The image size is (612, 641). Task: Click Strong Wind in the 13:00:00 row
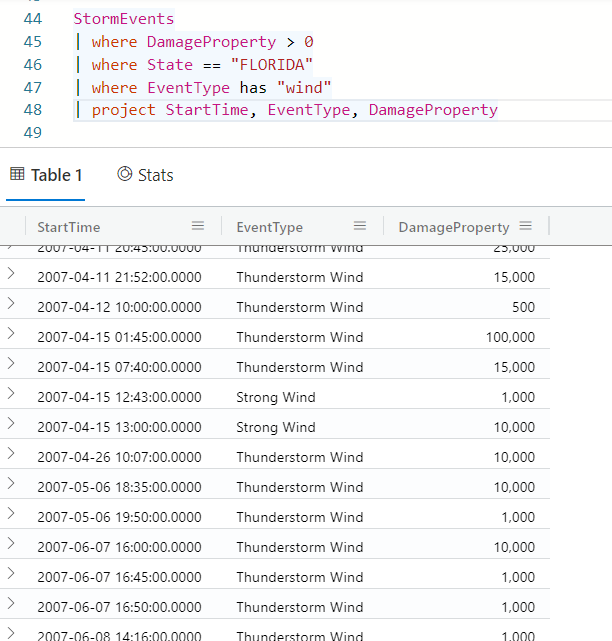coord(276,427)
